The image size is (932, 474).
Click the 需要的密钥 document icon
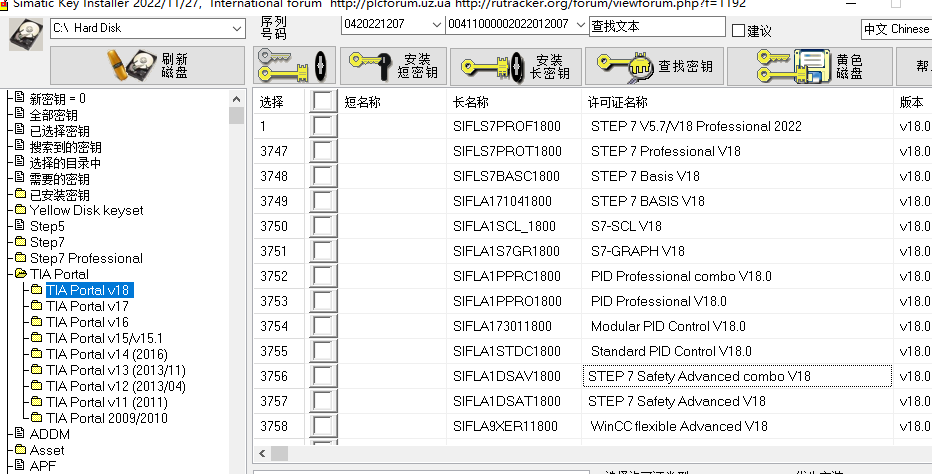click(20, 178)
